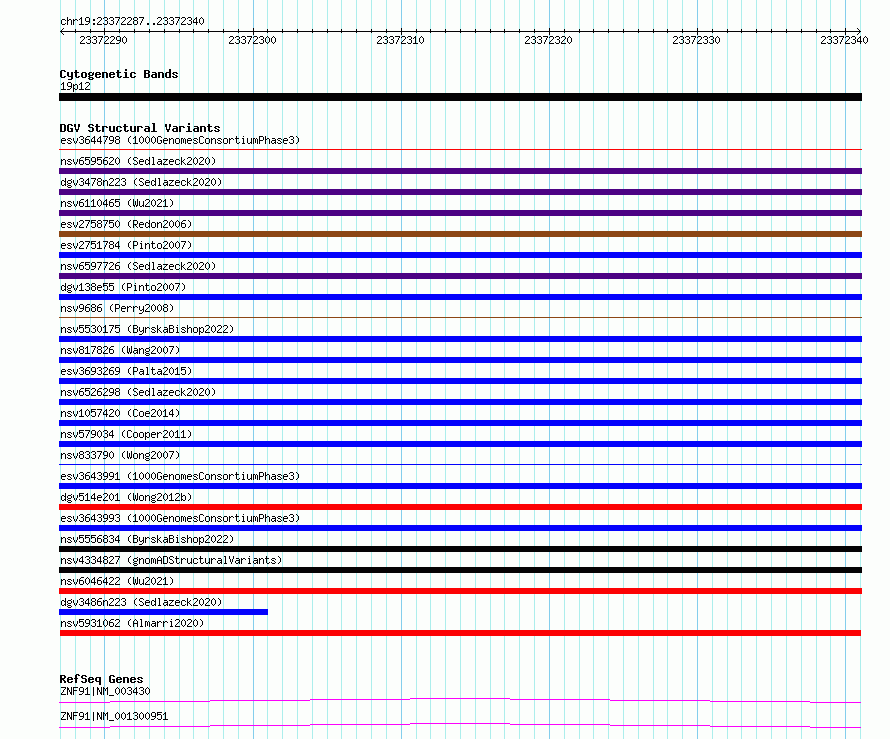This screenshot has width=890, height=739.
Task: Click ruler position 23372320
Action: point(548,40)
